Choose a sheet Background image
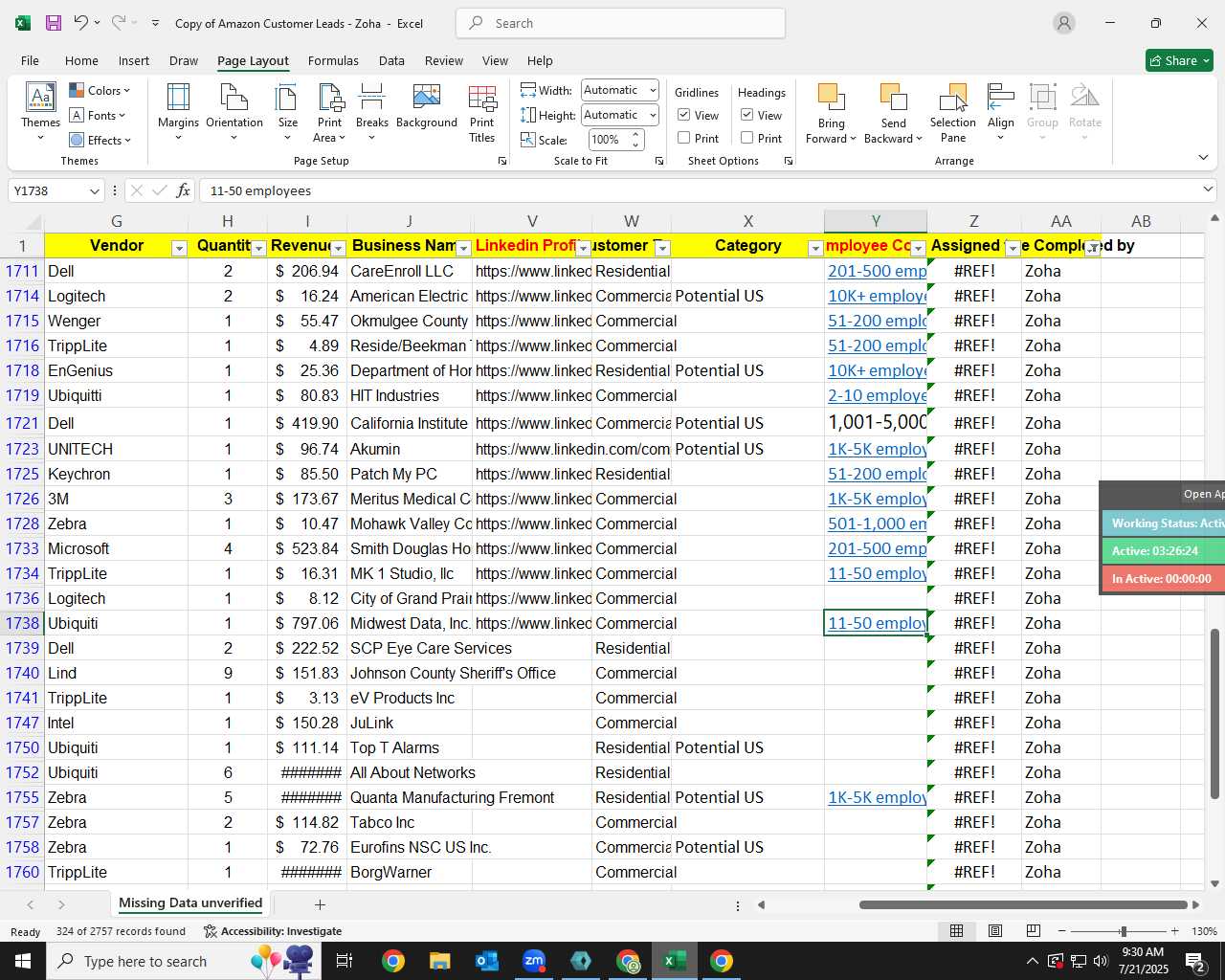Screen dimensions: 1225x980 click(427, 106)
